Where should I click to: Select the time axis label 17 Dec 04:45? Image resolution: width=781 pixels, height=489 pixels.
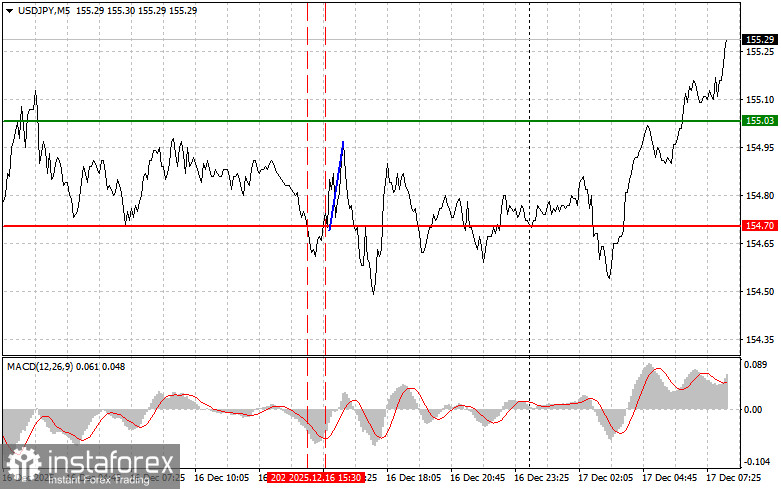point(669,478)
